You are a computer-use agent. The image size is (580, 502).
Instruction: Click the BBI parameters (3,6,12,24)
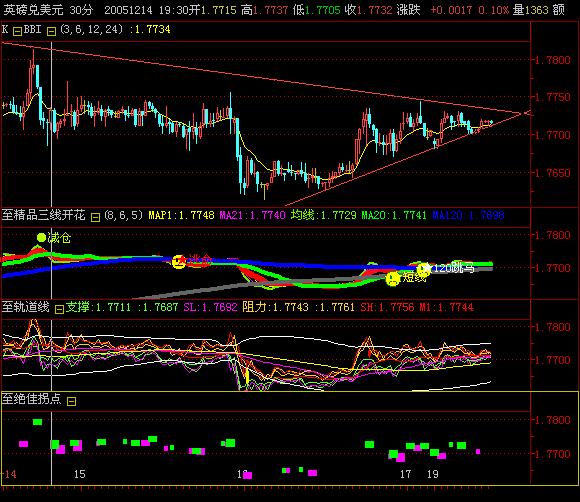point(91,29)
